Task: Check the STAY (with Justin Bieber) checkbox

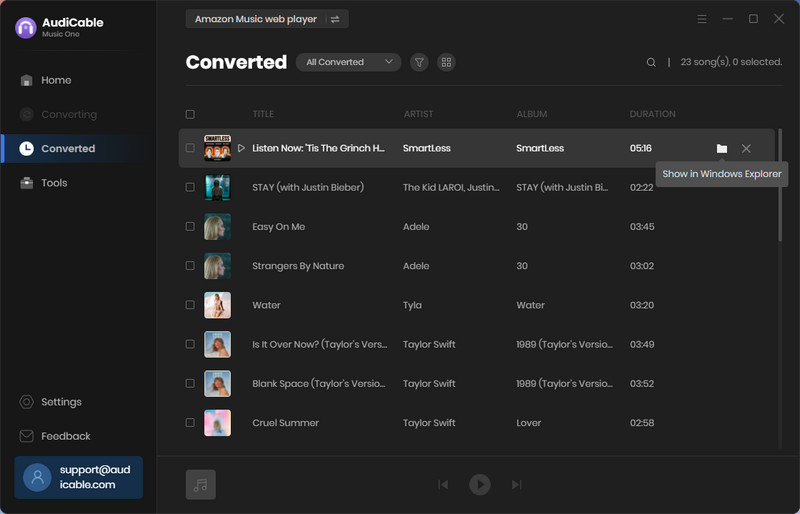Action: [x=190, y=187]
